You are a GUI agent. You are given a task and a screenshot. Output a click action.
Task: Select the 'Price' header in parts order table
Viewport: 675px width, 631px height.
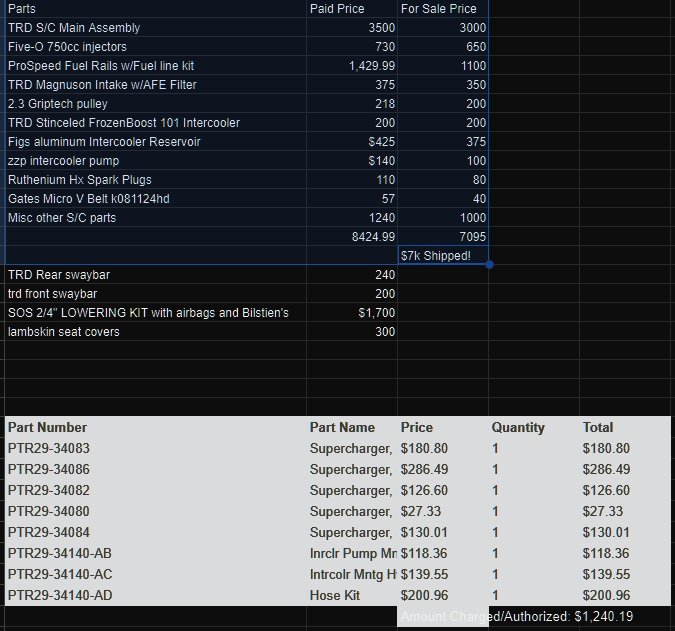(443, 427)
